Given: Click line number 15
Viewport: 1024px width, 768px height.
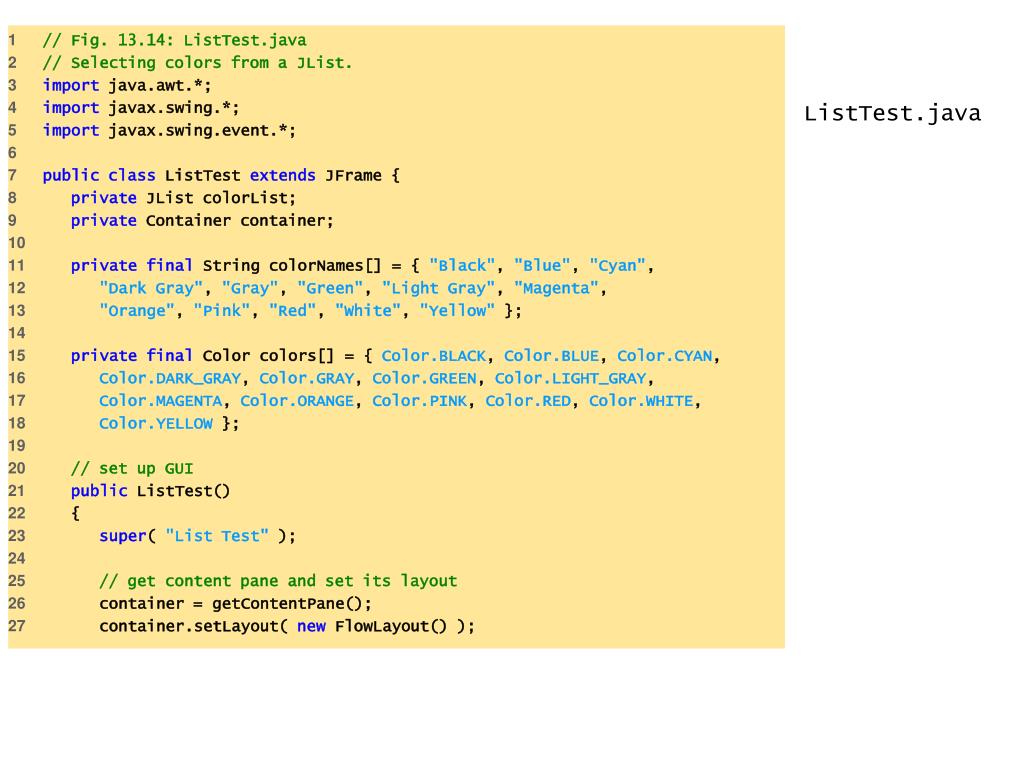Looking at the screenshot, I should pyautogui.click(x=16, y=356).
